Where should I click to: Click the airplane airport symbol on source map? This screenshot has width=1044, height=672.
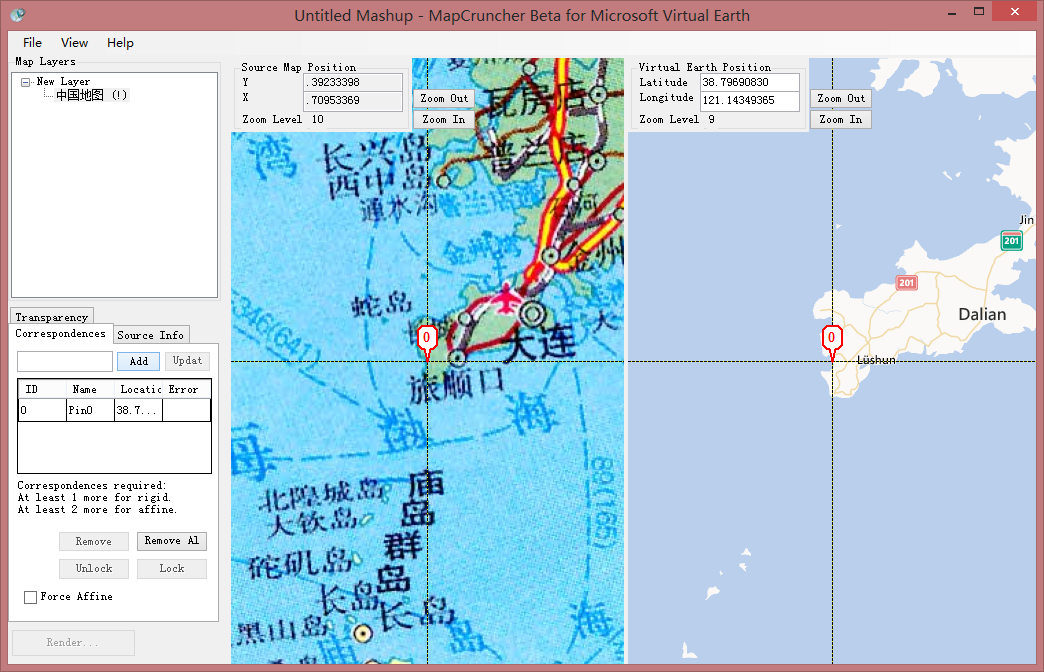(507, 298)
